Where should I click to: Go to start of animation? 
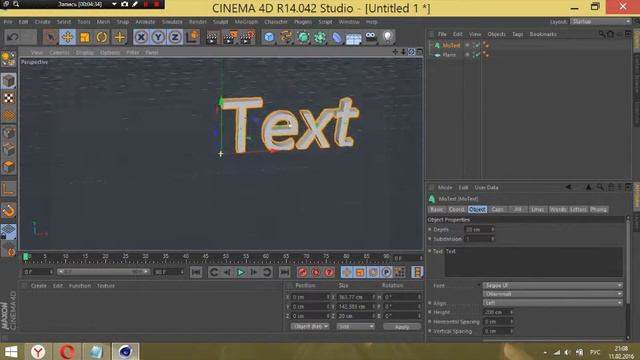point(196,272)
